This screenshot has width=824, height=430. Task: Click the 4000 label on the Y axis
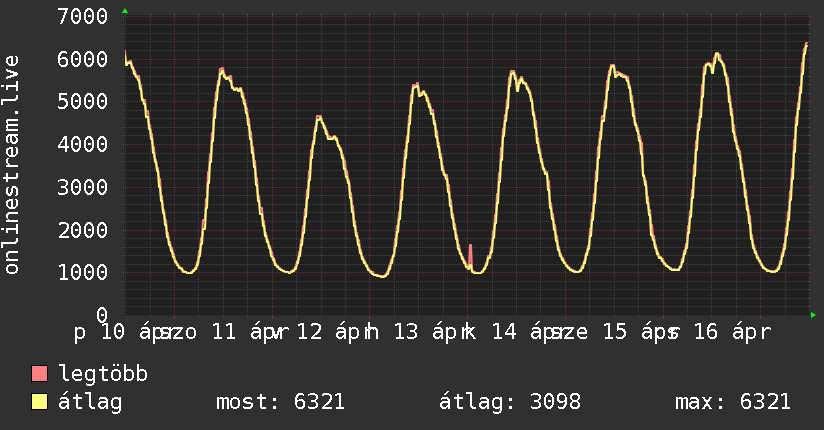tap(83, 145)
